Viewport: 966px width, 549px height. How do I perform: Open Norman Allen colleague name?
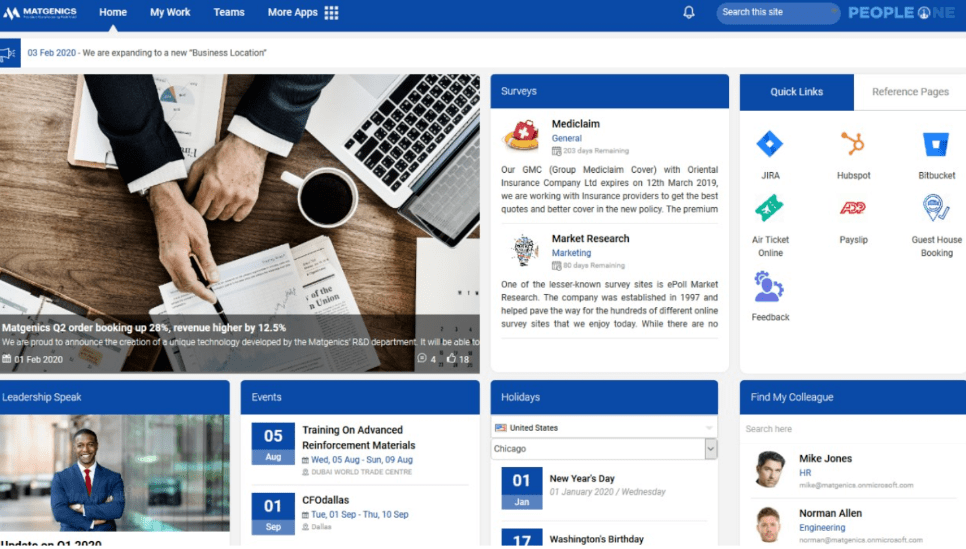coord(830,513)
